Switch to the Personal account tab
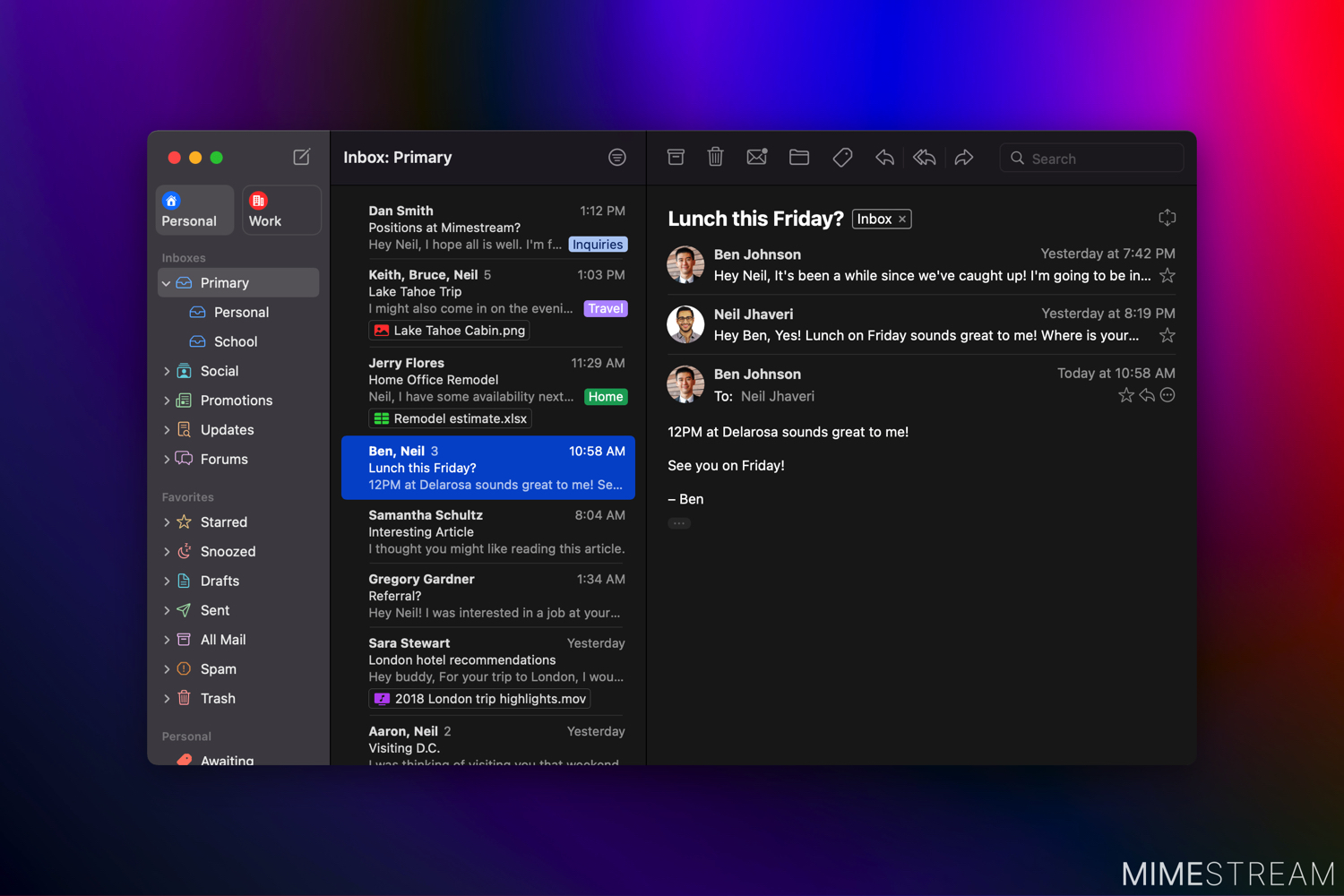 pos(195,211)
